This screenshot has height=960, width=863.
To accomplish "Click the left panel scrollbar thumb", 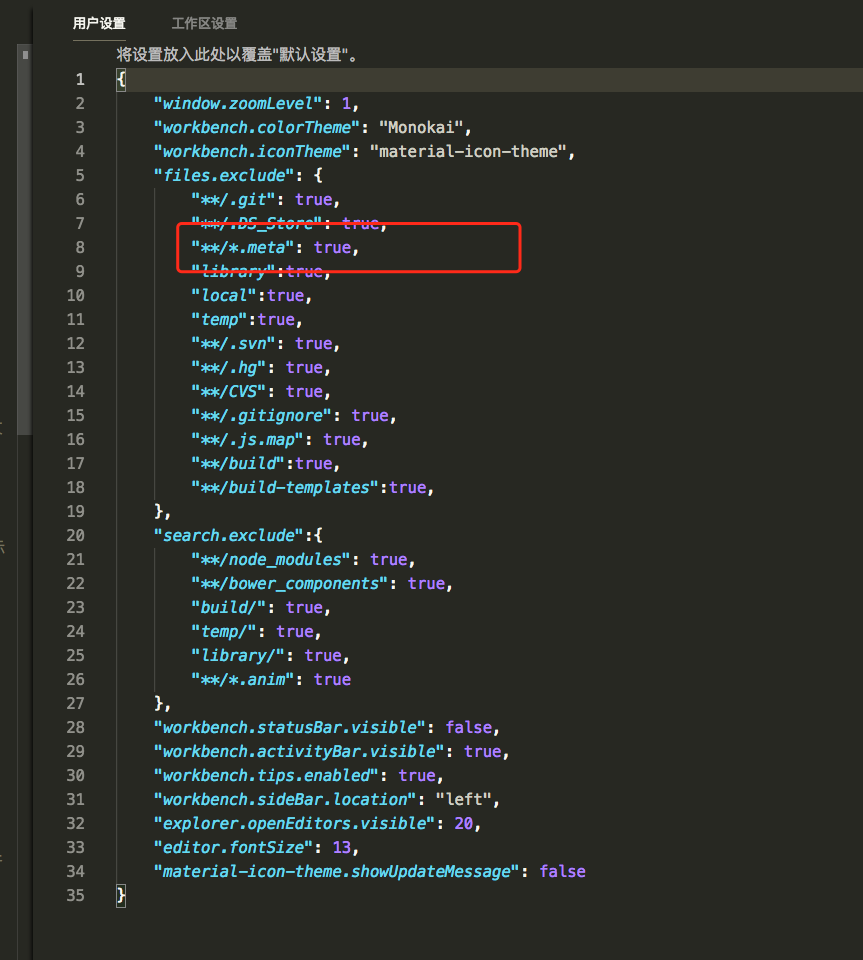I will [x=26, y=240].
